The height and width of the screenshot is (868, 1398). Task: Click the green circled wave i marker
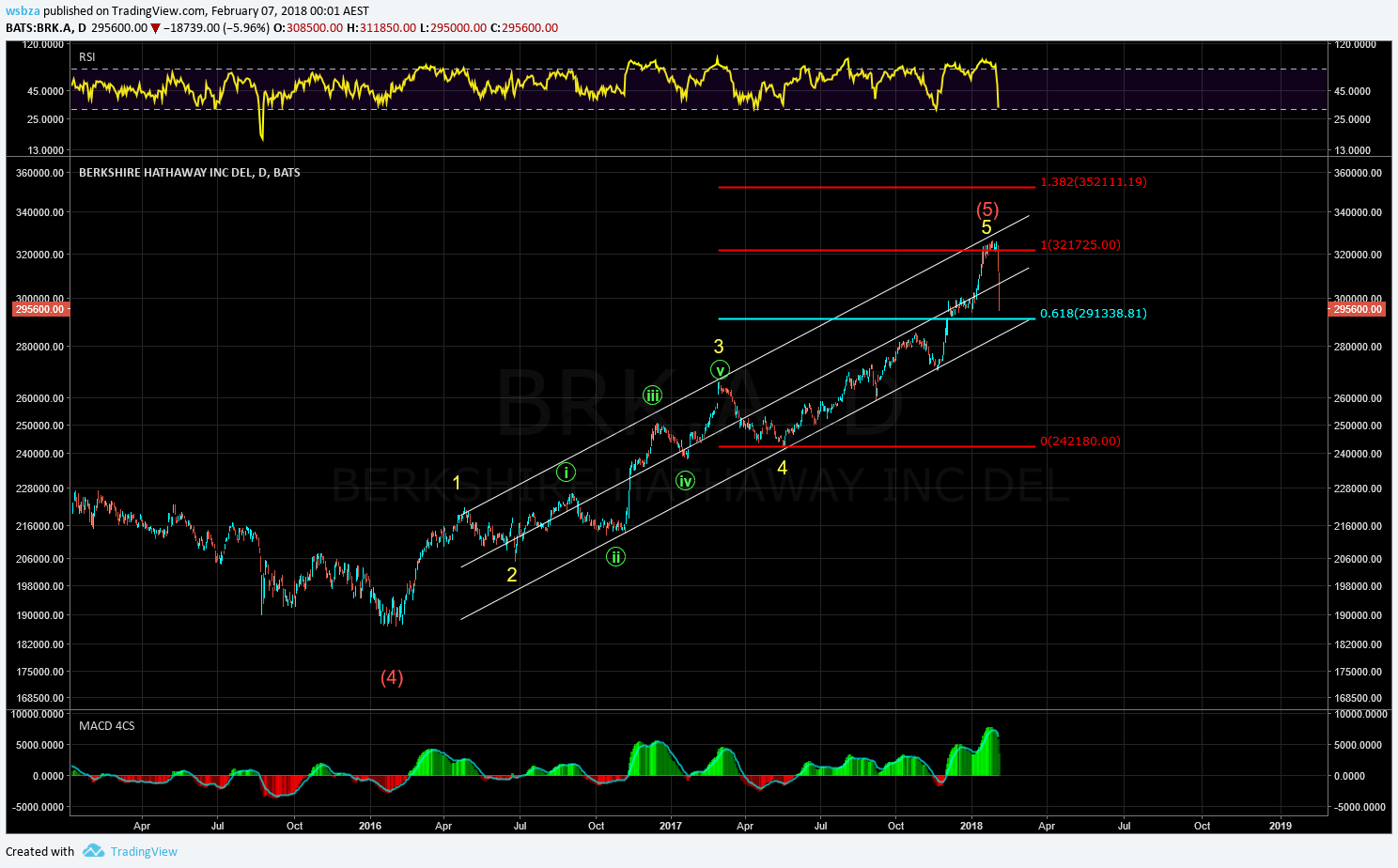[566, 473]
